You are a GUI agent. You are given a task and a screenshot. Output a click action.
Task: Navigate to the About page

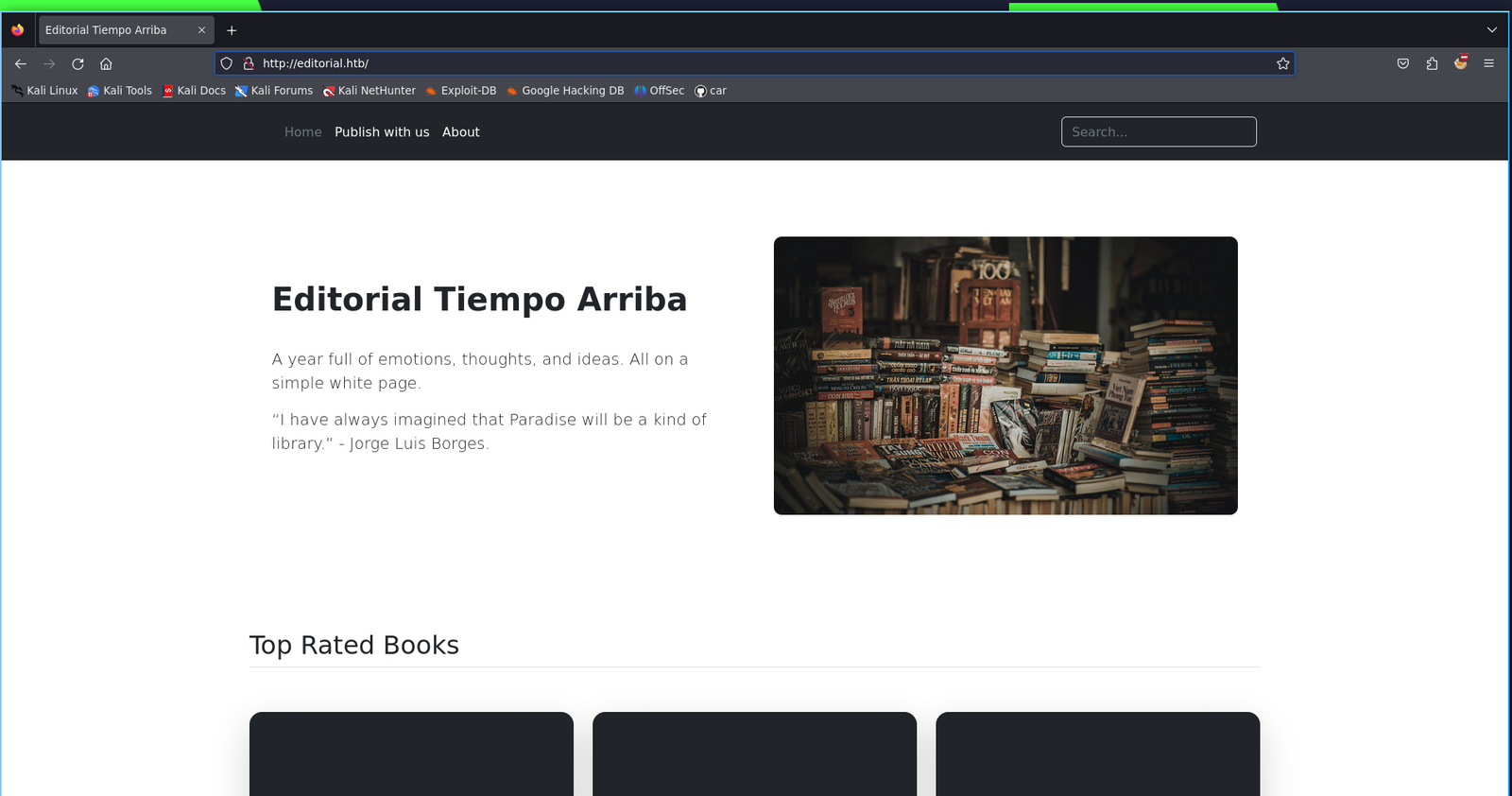coord(460,132)
